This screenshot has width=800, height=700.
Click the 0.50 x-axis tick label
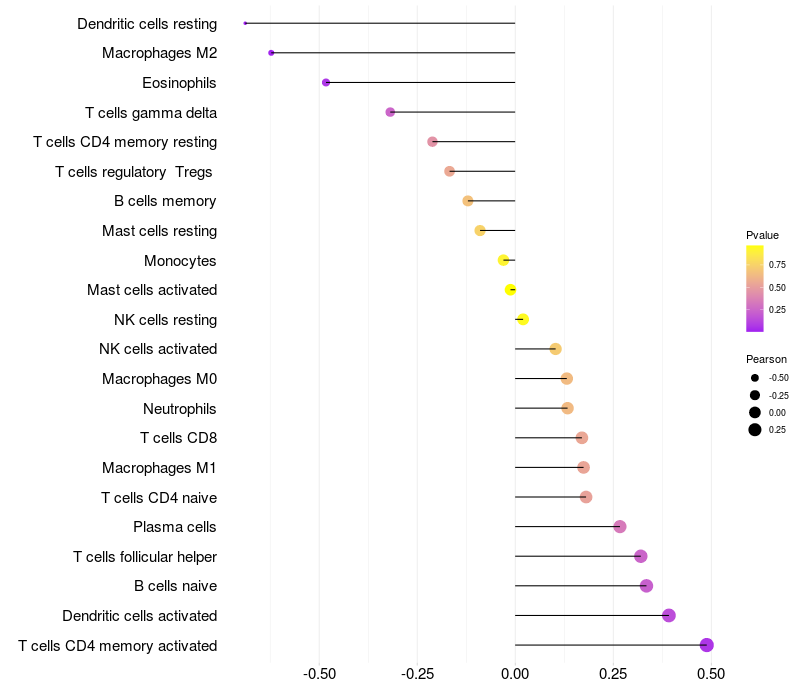click(x=711, y=675)
